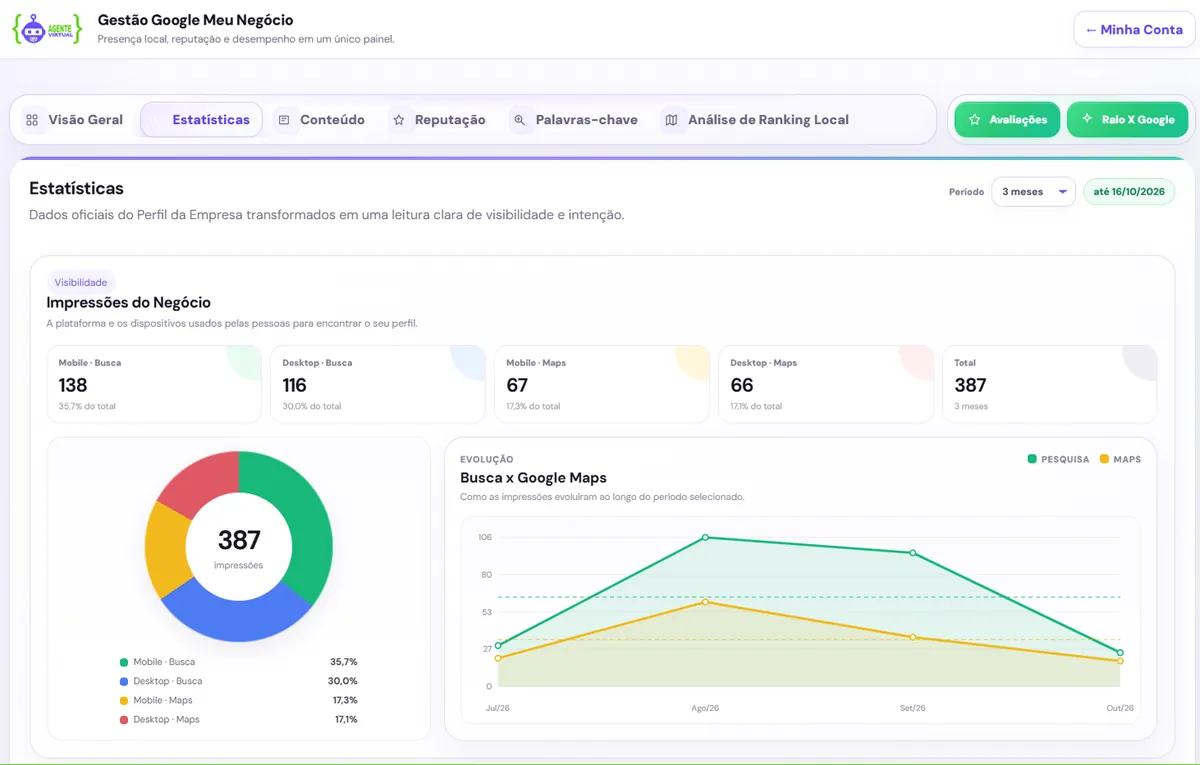Select the Desktop · Maps card showing 66
The height and width of the screenshot is (765, 1200).
(826, 384)
